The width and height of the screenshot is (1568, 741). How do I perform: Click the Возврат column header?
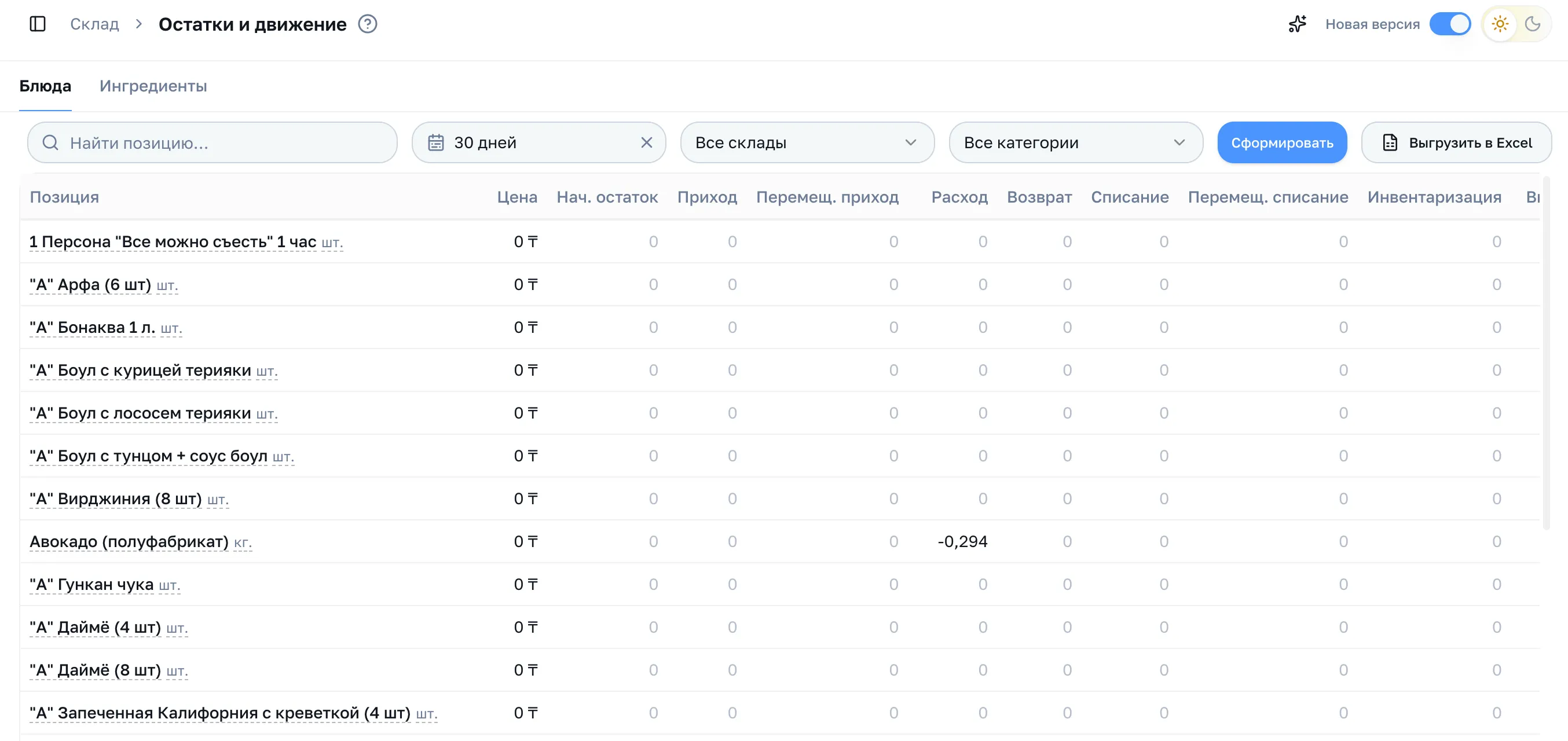[1039, 197]
